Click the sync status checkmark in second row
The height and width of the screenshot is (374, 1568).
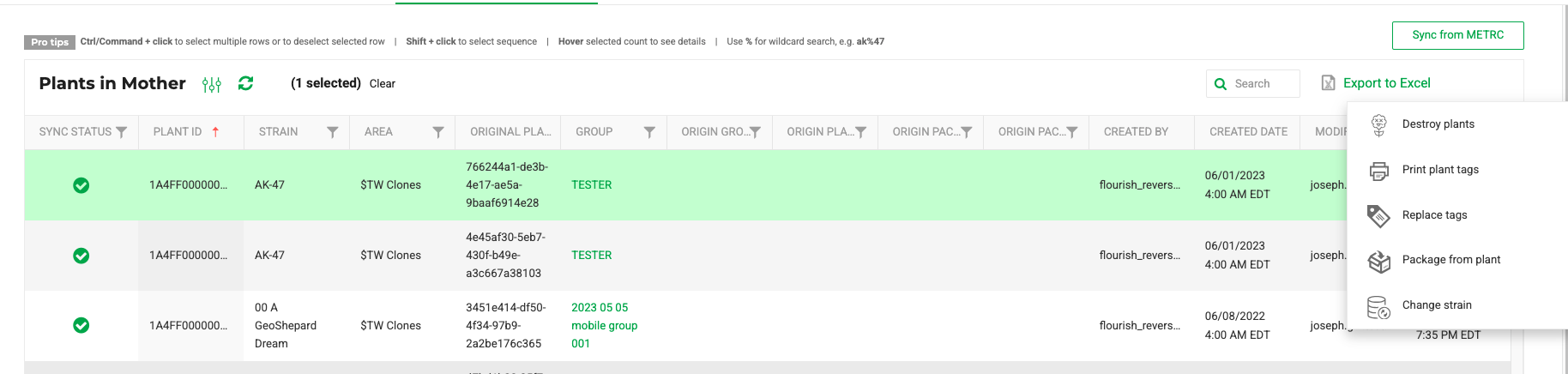click(81, 256)
